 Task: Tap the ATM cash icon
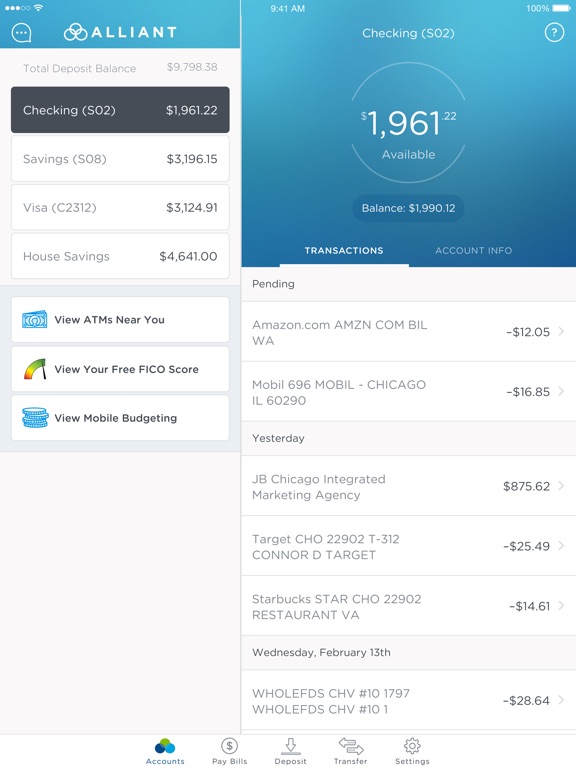(x=35, y=319)
